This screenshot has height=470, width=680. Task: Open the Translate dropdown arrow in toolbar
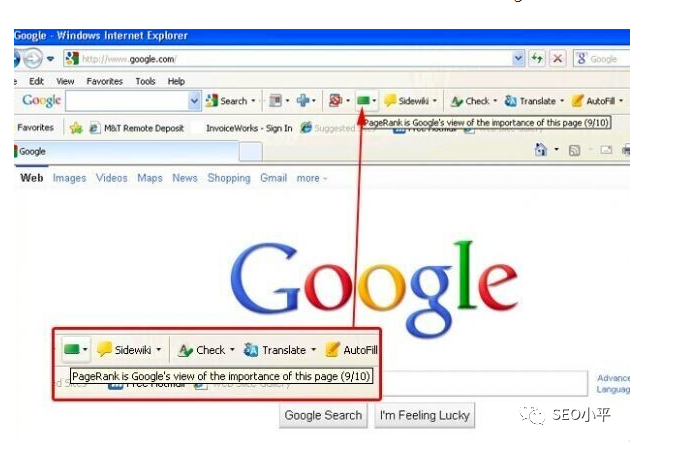click(x=562, y=101)
